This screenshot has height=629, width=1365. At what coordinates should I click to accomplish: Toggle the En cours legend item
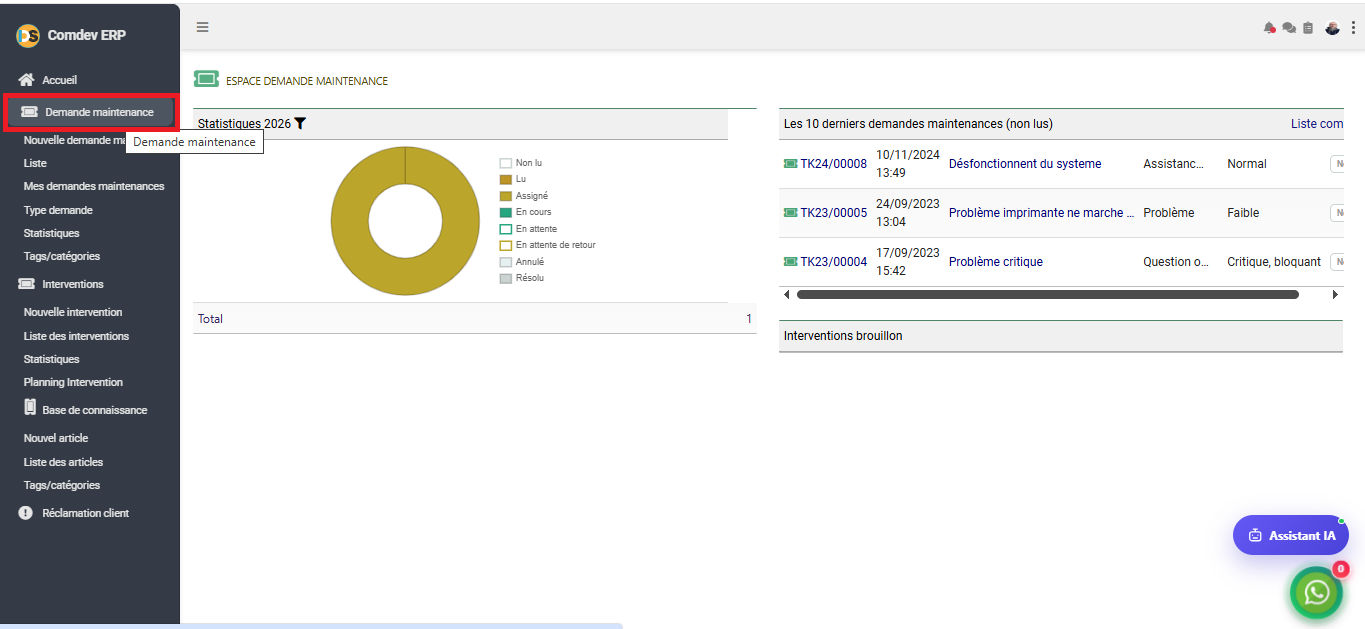[x=526, y=212]
